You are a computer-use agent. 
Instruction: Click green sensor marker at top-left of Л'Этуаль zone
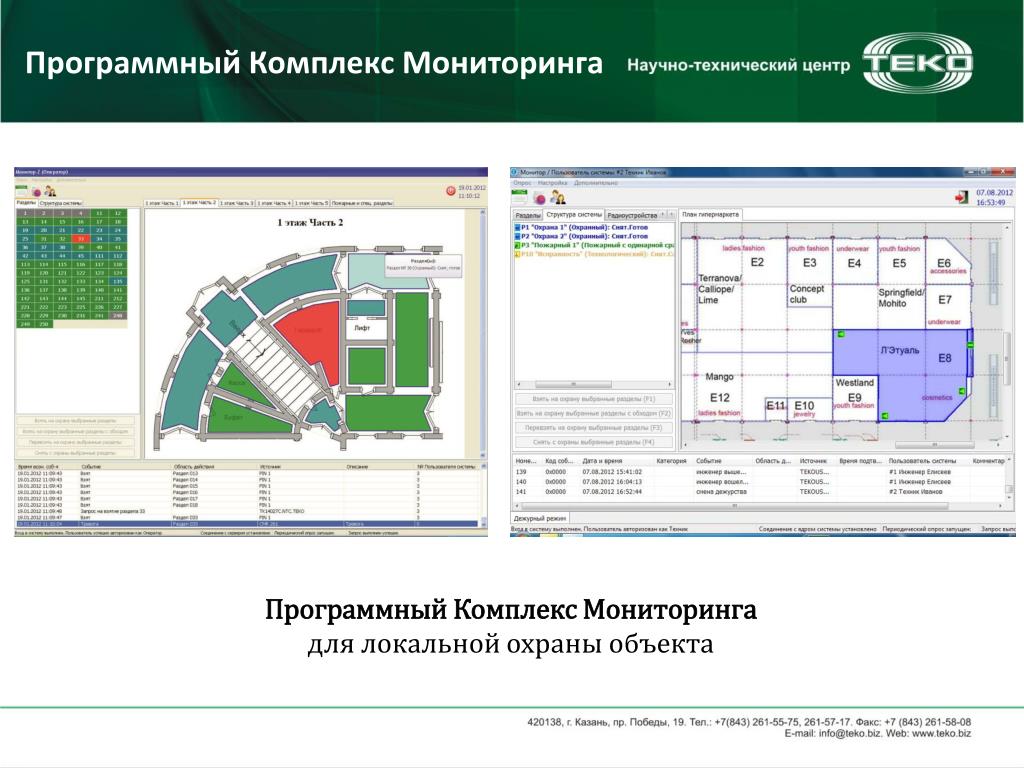click(841, 334)
